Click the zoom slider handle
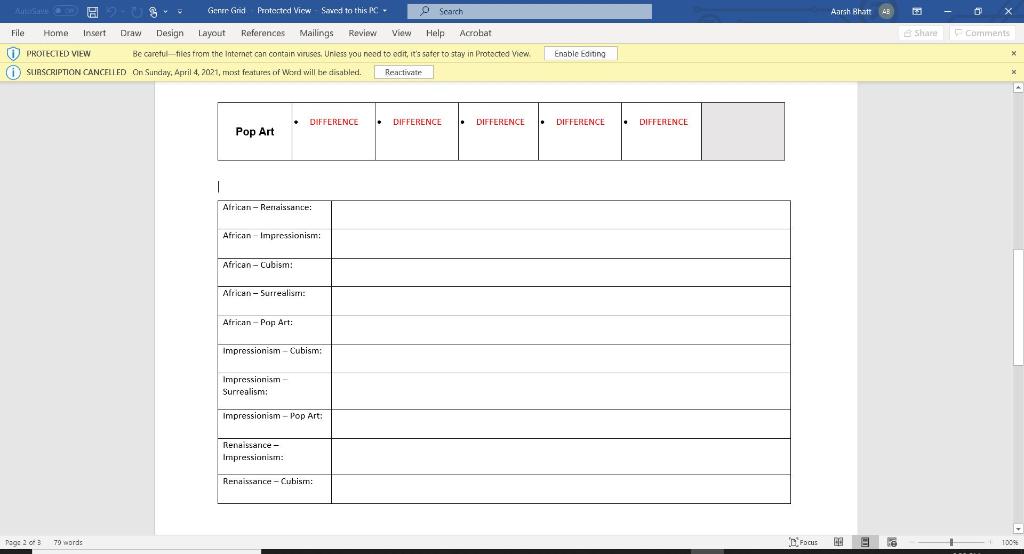The height and width of the screenshot is (554, 1024). (952, 542)
